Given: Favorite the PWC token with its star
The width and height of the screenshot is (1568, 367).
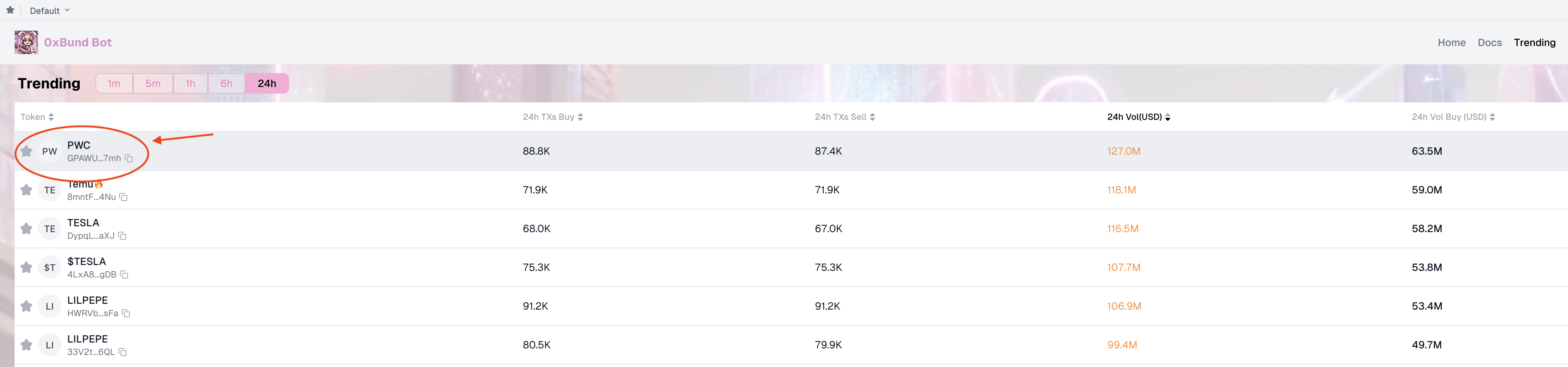Looking at the screenshot, I should click(x=26, y=151).
